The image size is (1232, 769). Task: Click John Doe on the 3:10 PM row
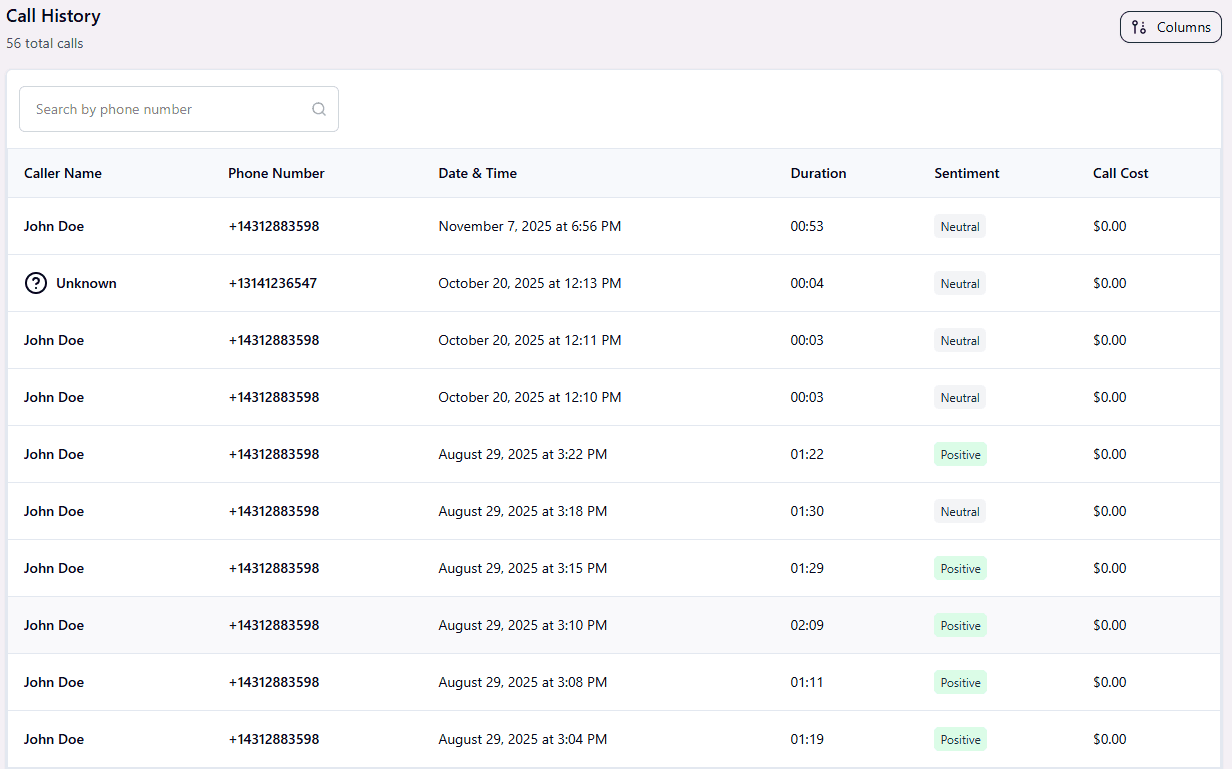(54, 625)
